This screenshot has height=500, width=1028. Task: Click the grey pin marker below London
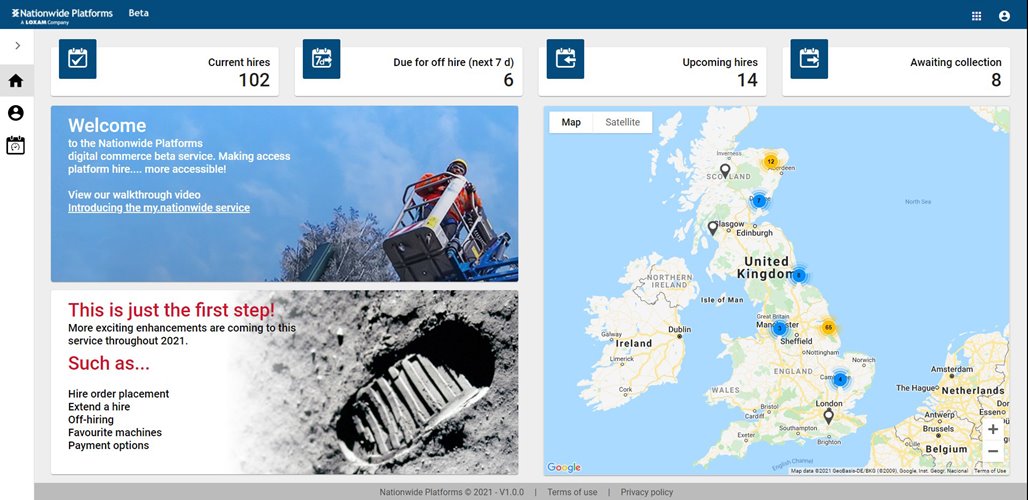829,416
